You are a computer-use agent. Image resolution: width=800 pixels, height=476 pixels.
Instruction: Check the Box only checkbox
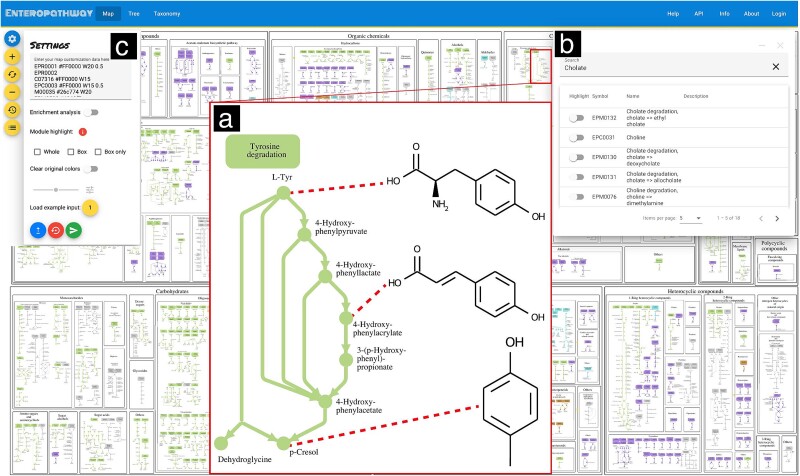pos(98,152)
